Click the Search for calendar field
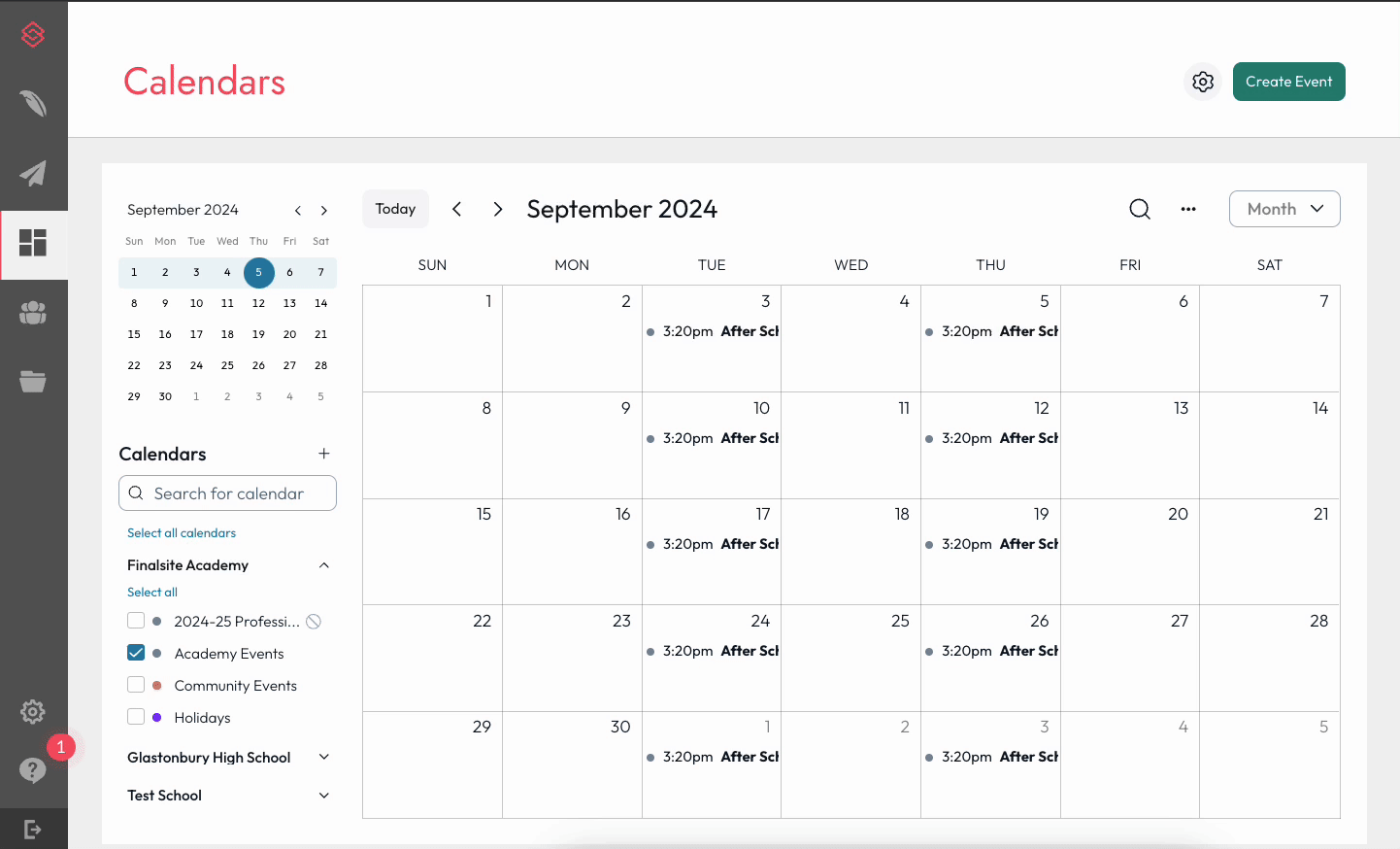 (229, 493)
